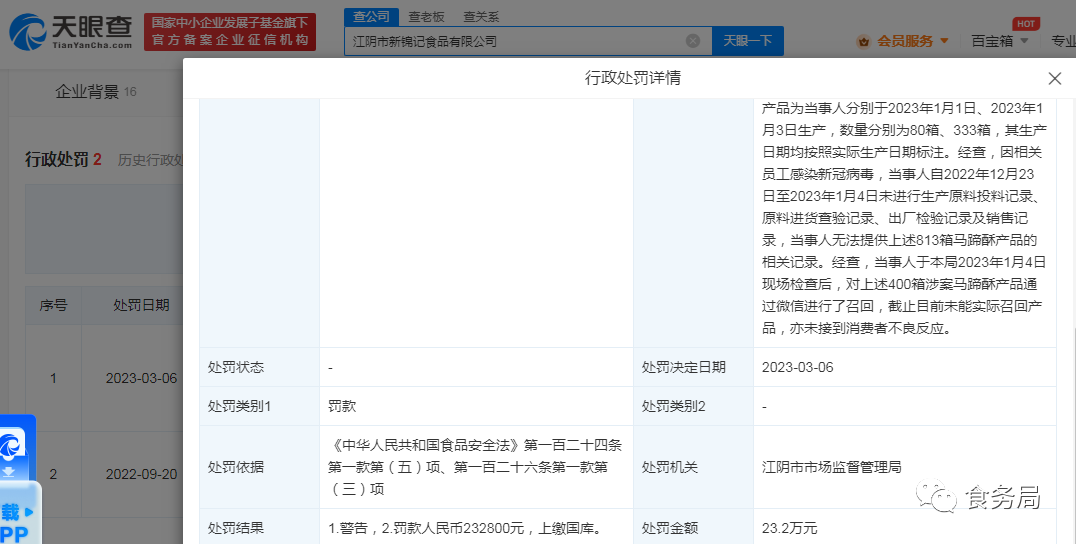Click the TianYanCha logo
1076x544 pixels.
pyautogui.click(x=71, y=32)
